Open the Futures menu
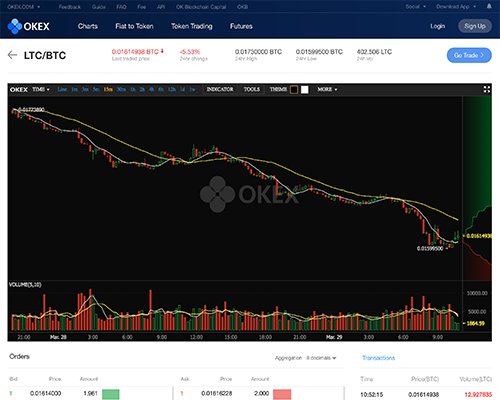Image resolution: width=500 pixels, height=400 pixels. (241, 26)
